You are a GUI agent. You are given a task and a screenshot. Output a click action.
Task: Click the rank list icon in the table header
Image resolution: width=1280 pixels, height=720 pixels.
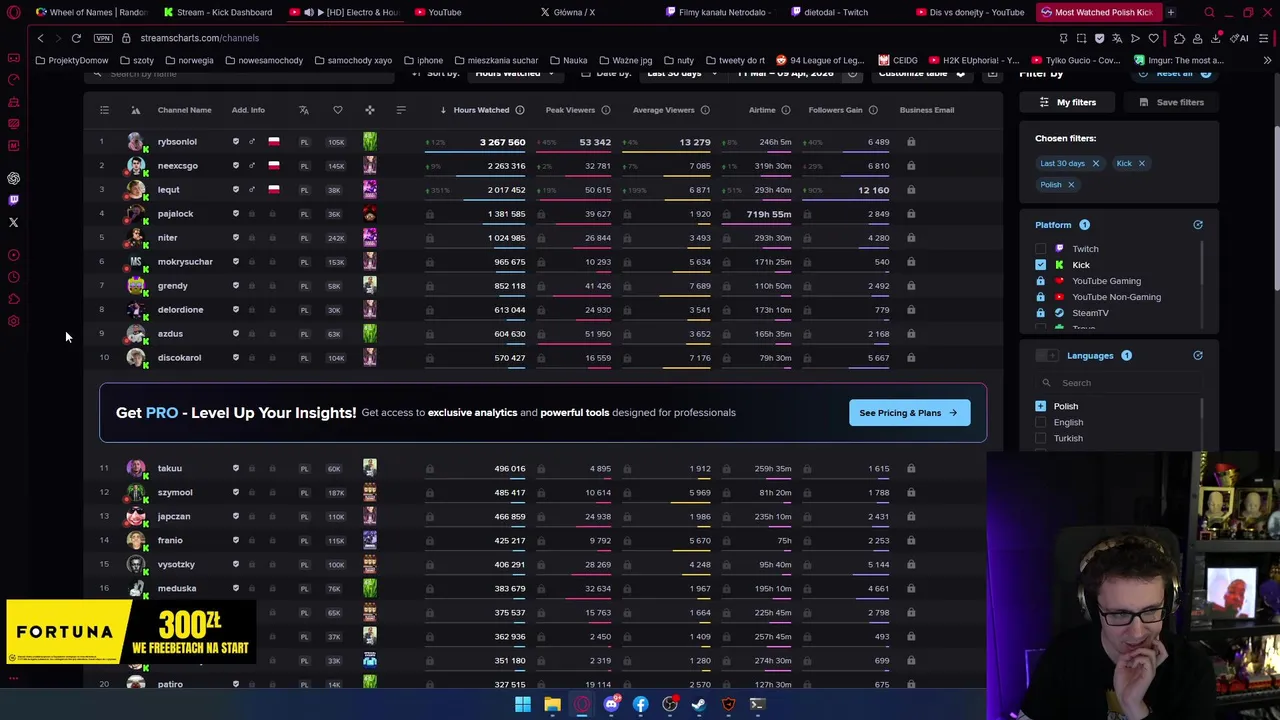point(104,110)
